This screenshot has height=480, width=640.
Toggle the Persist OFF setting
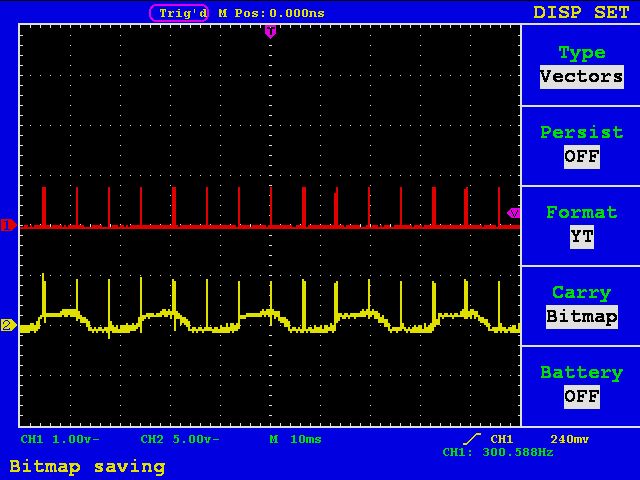[581, 157]
